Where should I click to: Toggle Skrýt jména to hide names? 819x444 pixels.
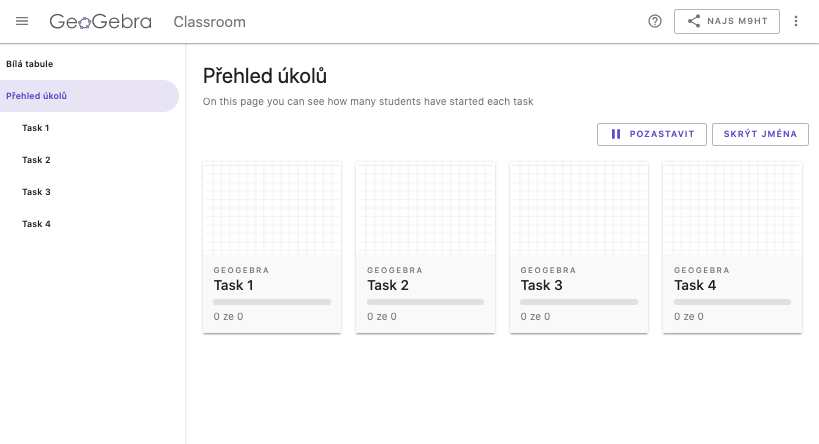760,134
